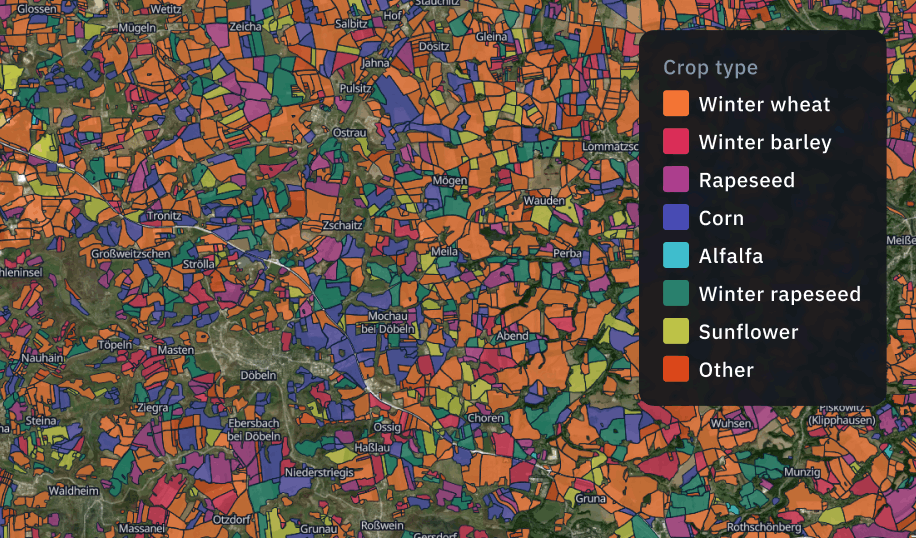Click the Mochau bei Döbeln map label
This screenshot has width=916, height=538.
[x=383, y=322]
